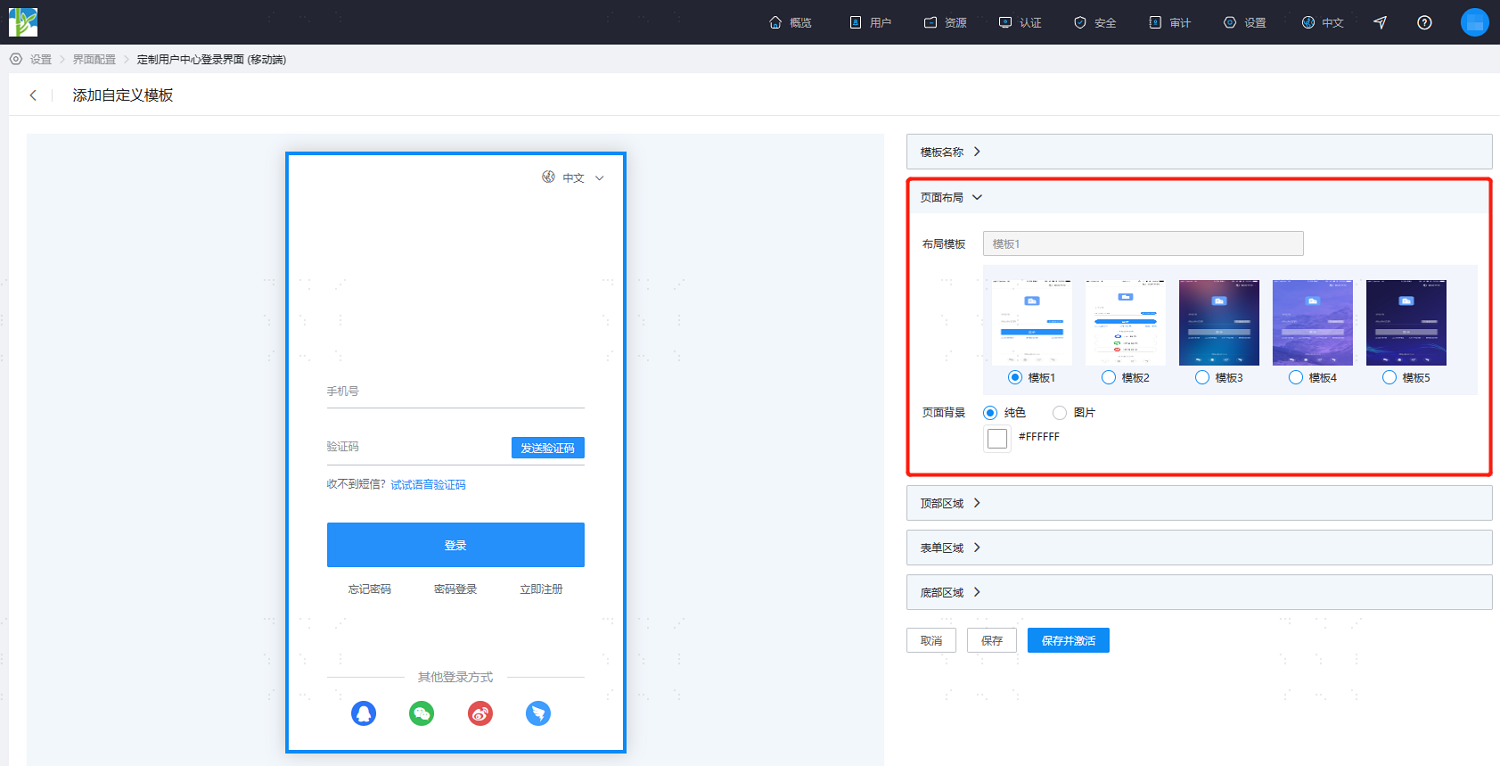Click the 界面配置 breadcrumb link
Screen dimensions: 1500x766
pos(94,60)
